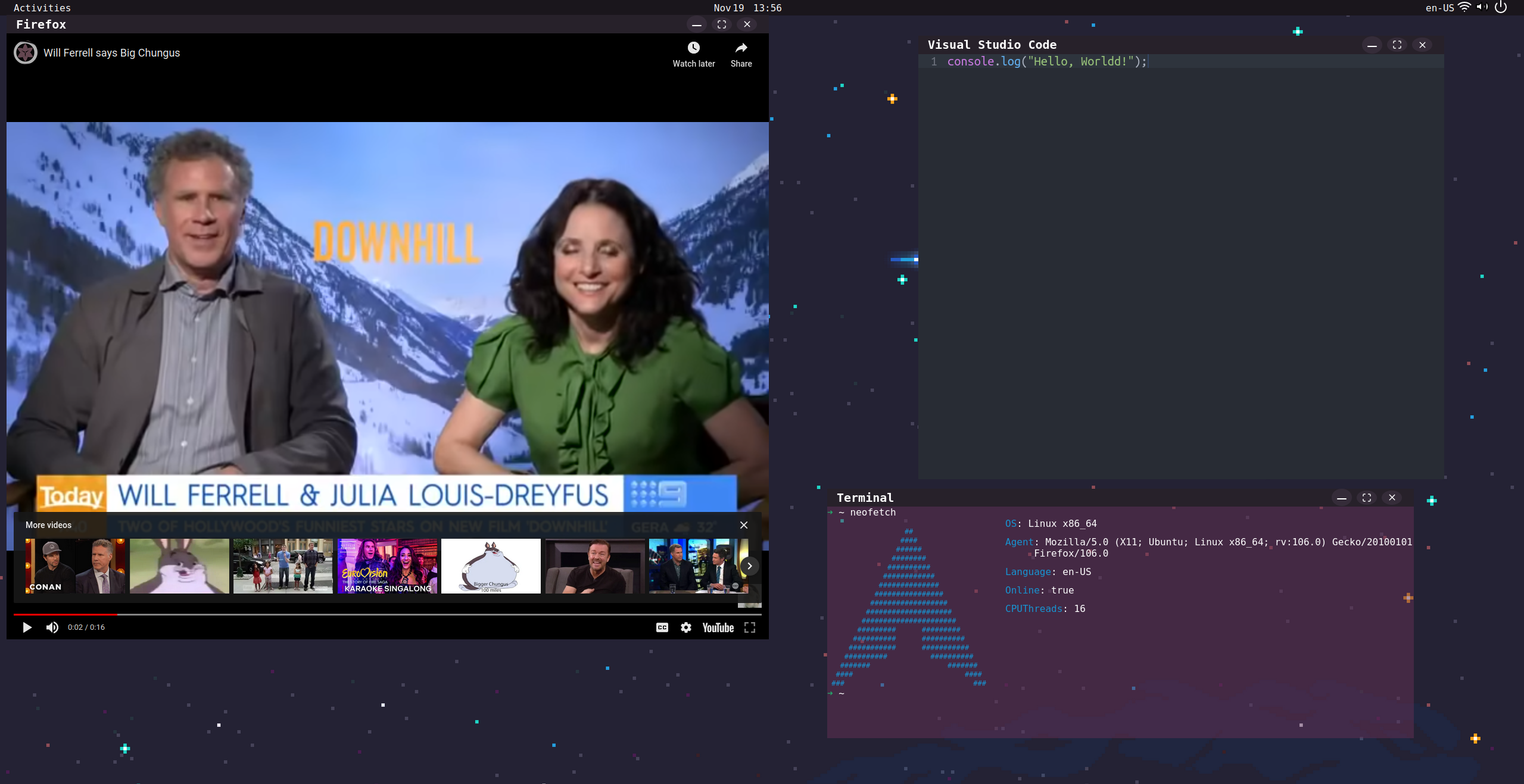Click the YouTube logo in player

point(718,627)
